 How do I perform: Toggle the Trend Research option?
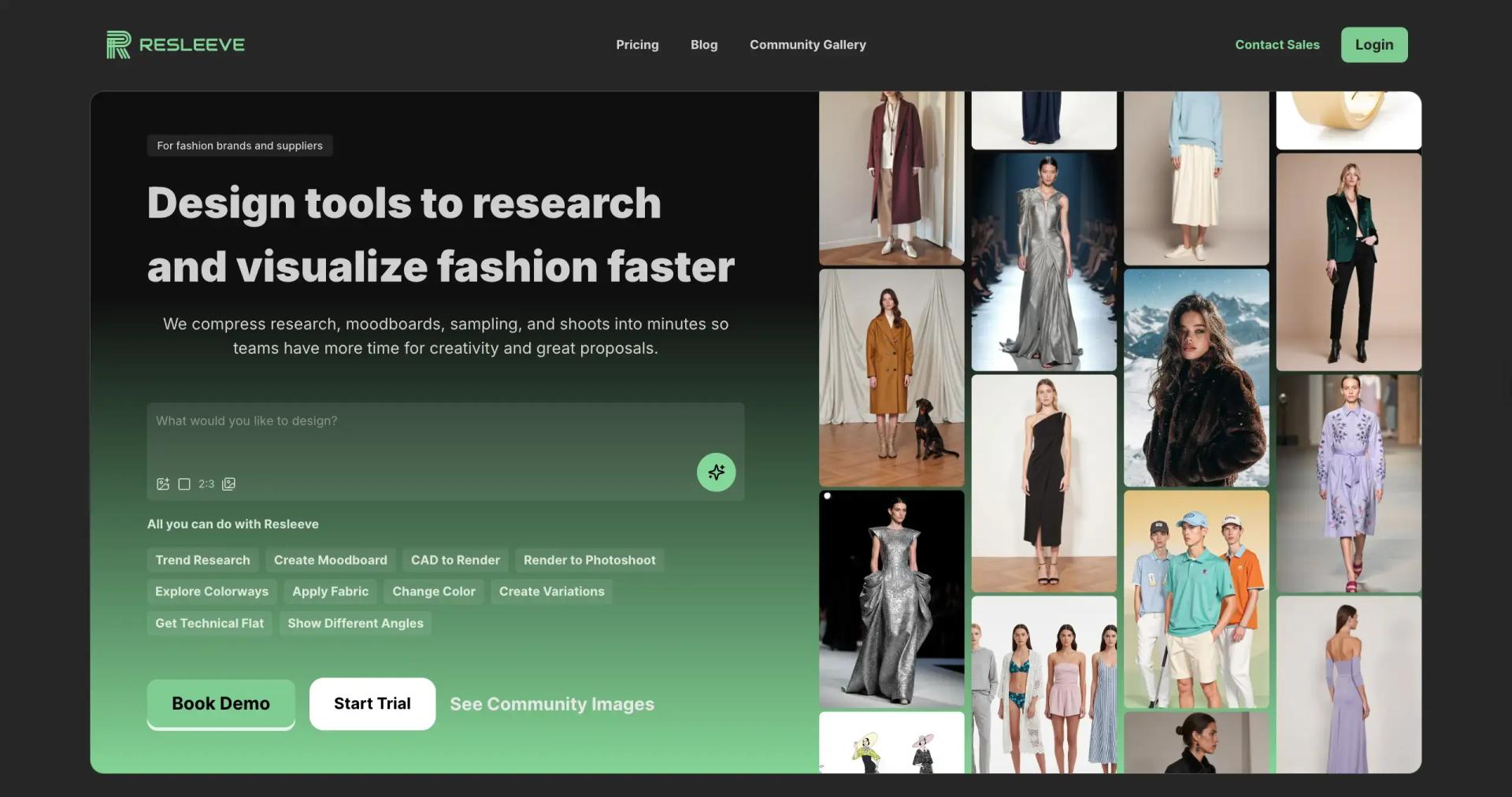(202, 559)
